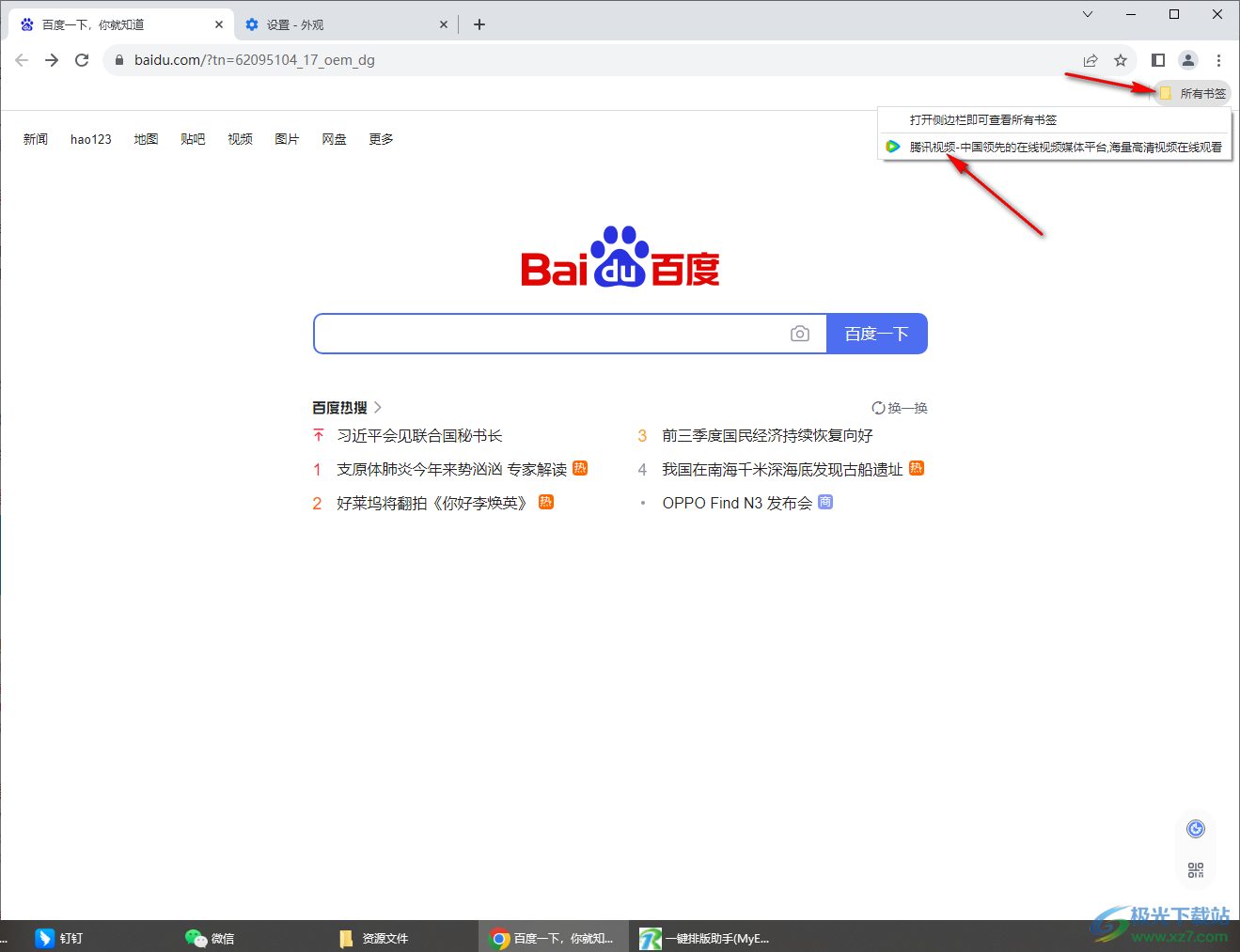1240x952 pixels.
Task: Click the Baidu logo
Action: (620, 257)
